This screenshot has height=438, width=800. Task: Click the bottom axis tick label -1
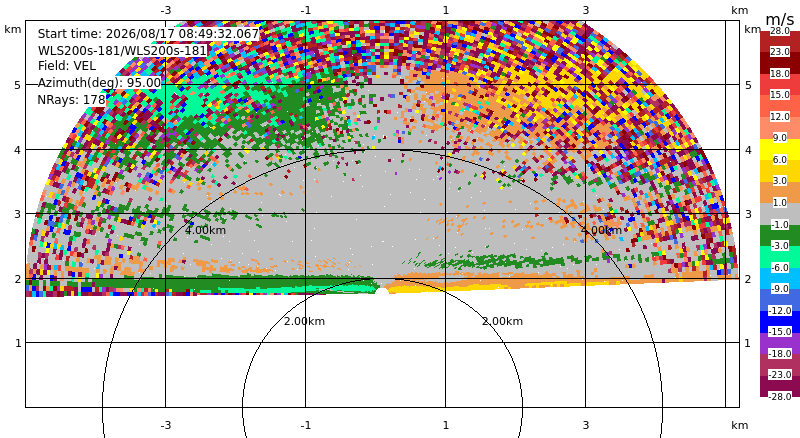click(306, 425)
